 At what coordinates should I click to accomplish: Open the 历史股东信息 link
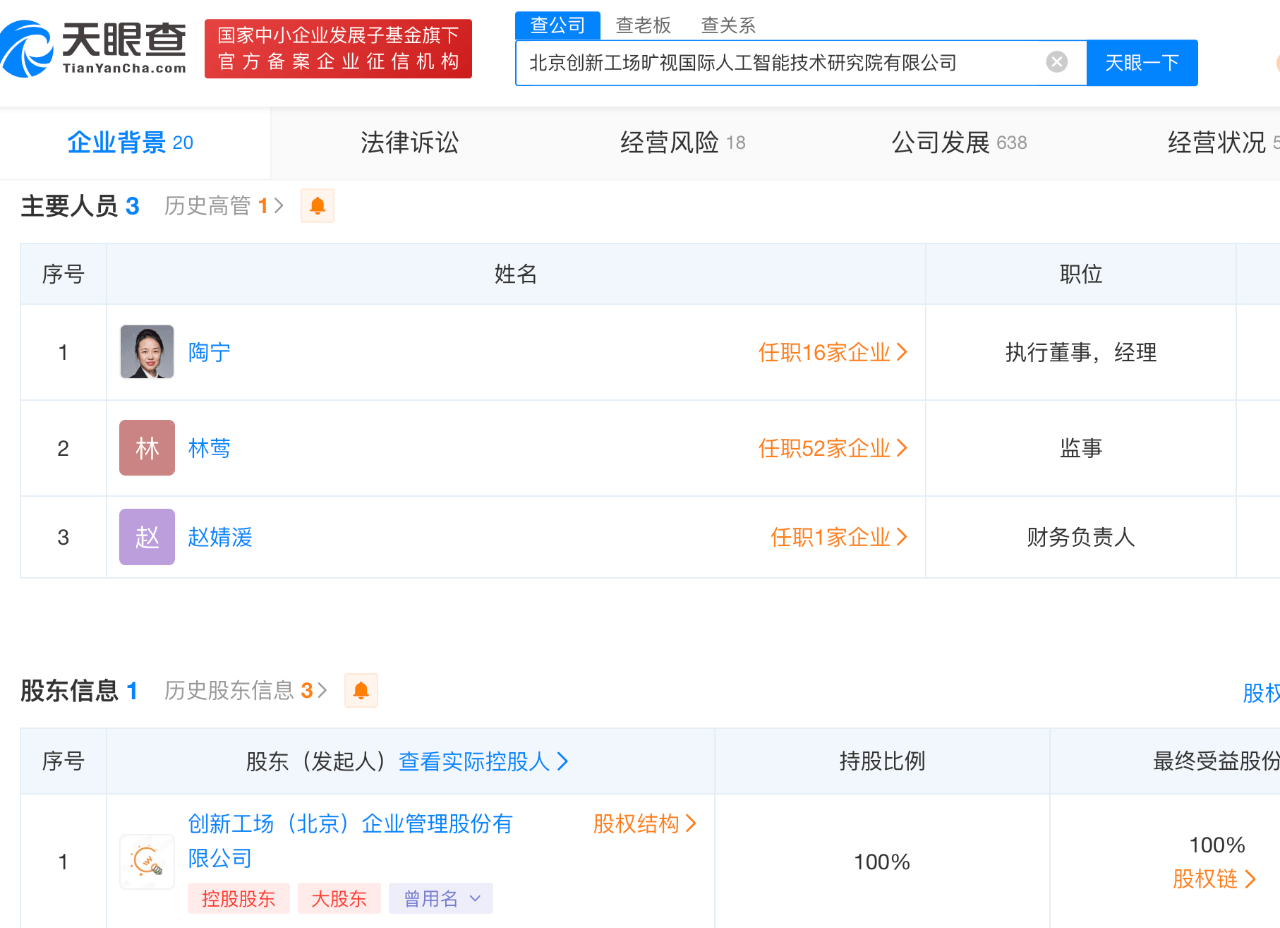[246, 690]
